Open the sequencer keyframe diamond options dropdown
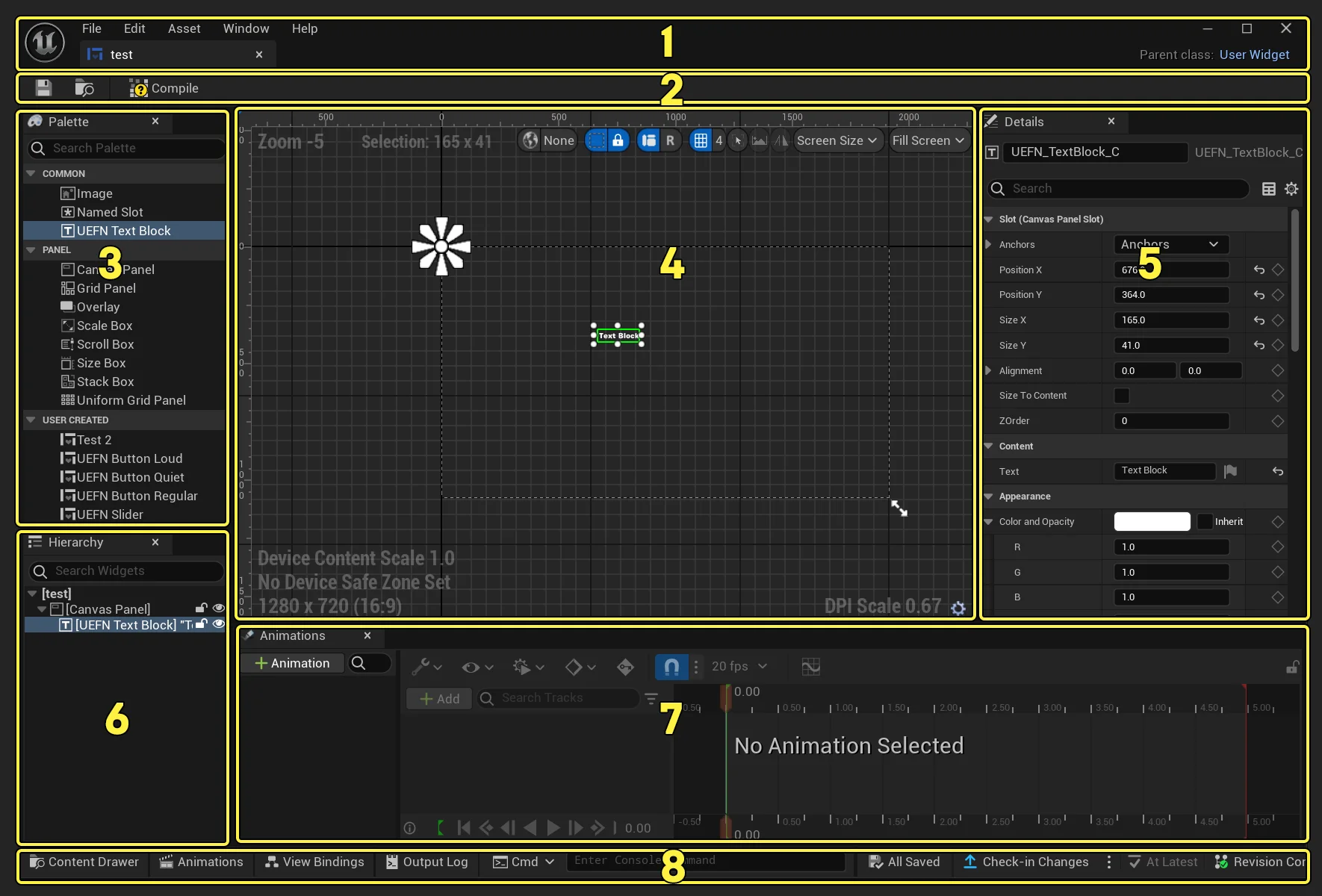1322x896 pixels. click(x=580, y=667)
